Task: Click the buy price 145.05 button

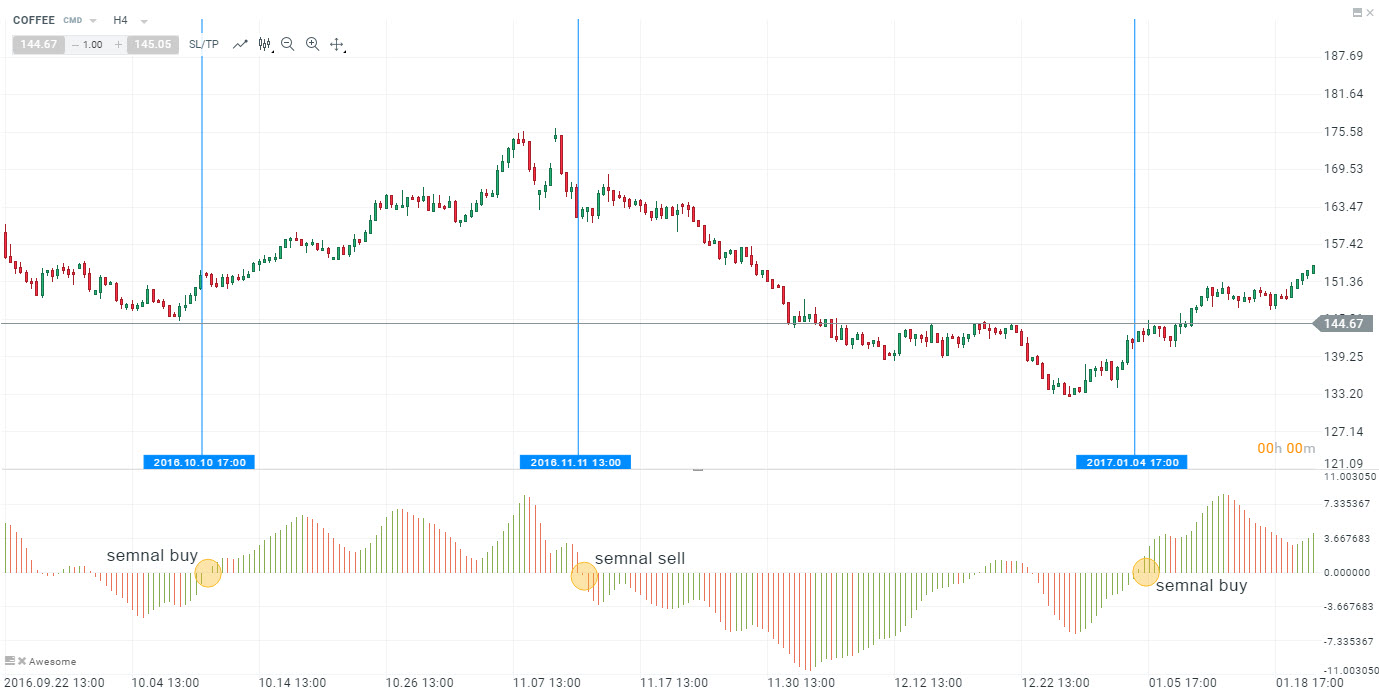Action: point(153,44)
